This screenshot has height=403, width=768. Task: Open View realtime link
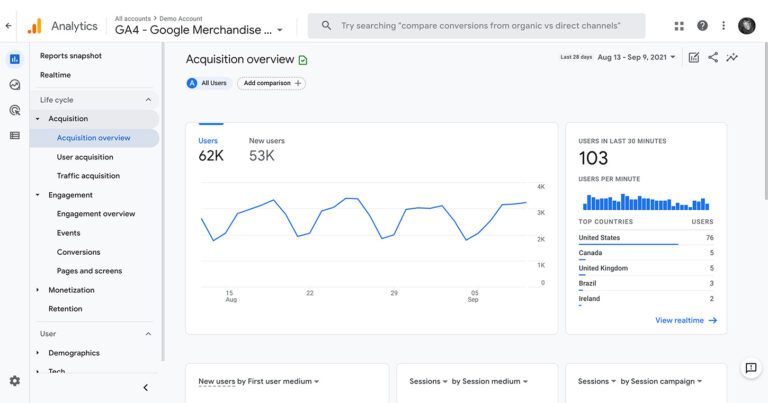coord(686,320)
